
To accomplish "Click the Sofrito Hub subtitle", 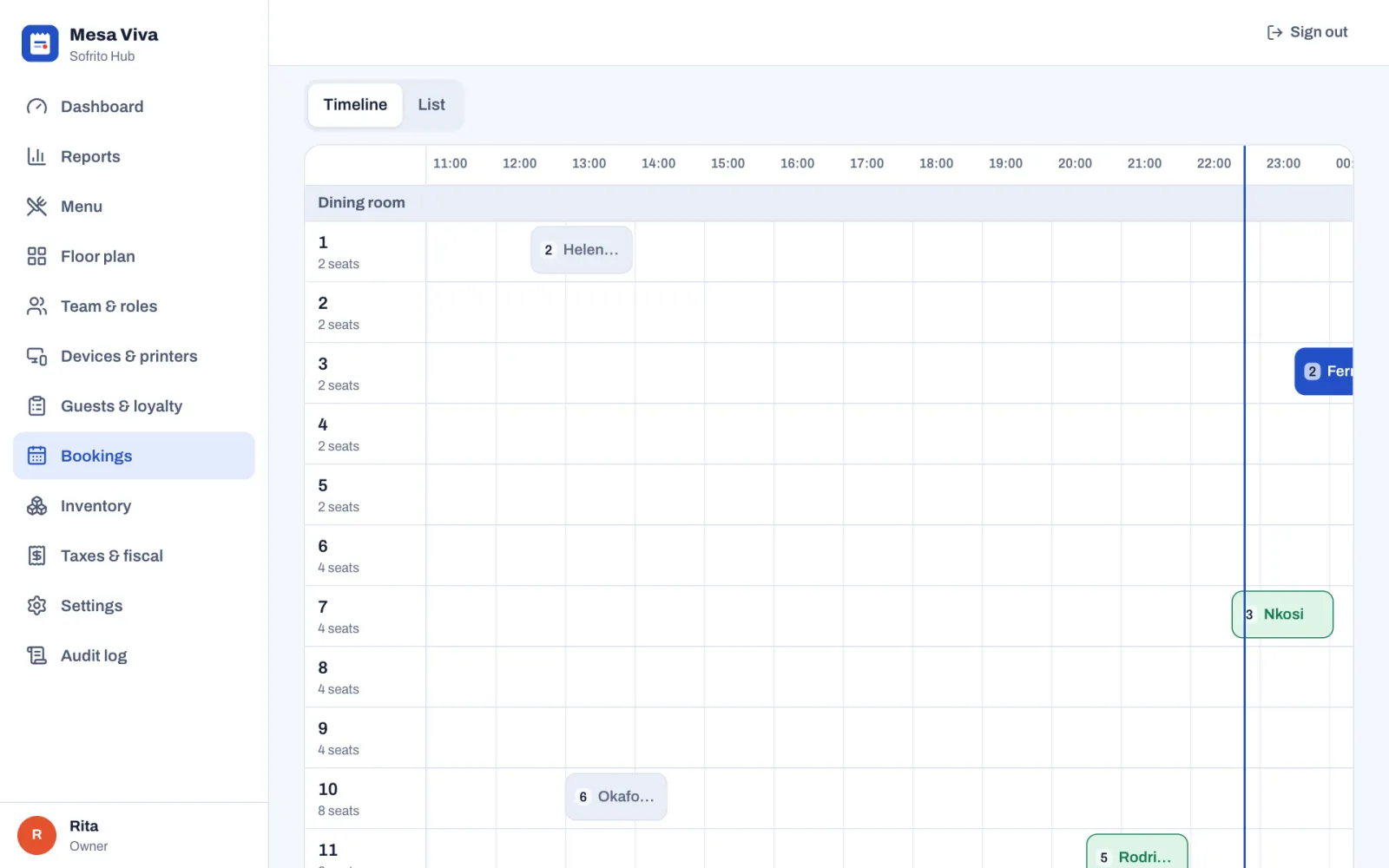I will [x=102, y=56].
